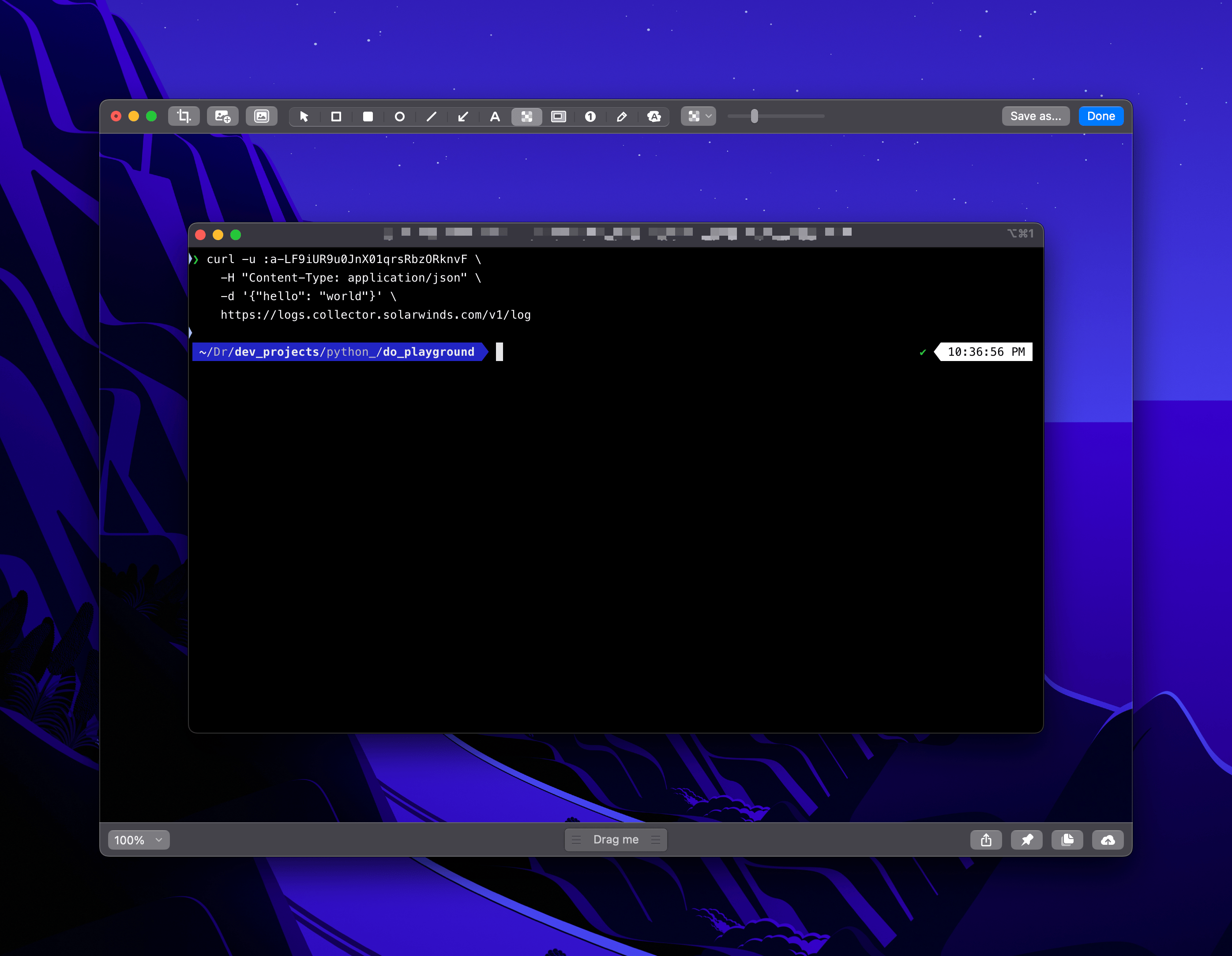Upload screenshot with cloud icon

1108,840
